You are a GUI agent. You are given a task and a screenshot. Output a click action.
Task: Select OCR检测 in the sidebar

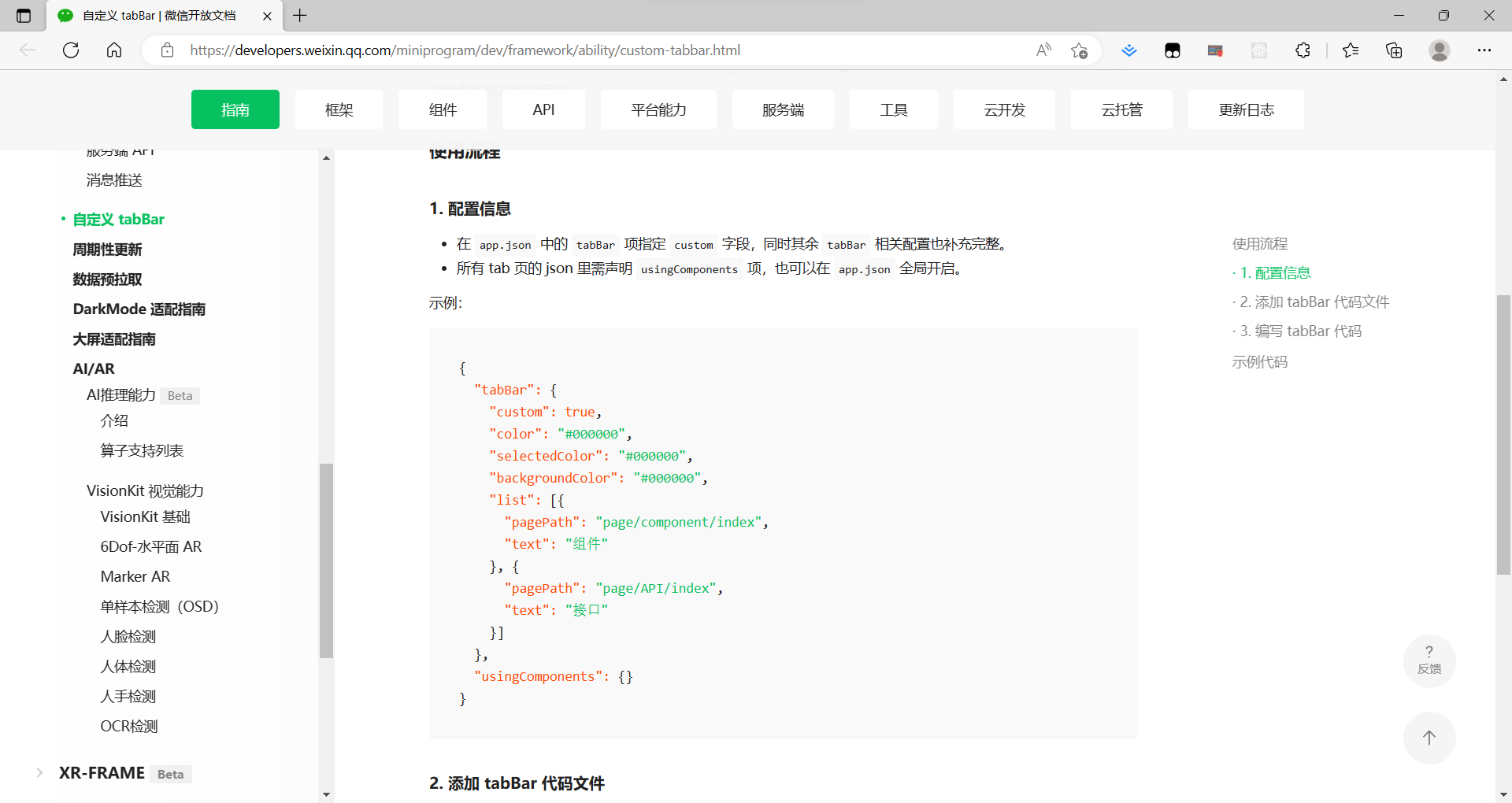128,725
